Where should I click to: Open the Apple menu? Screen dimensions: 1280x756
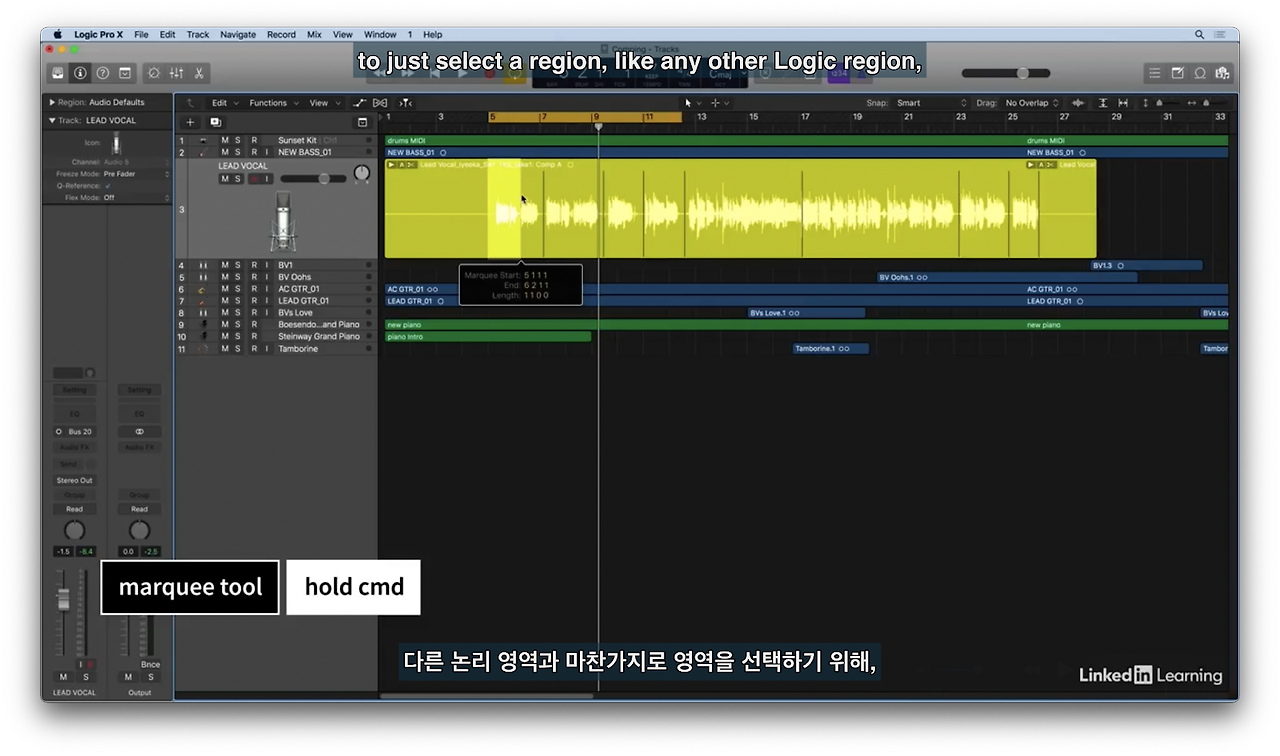click(x=57, y=34)
